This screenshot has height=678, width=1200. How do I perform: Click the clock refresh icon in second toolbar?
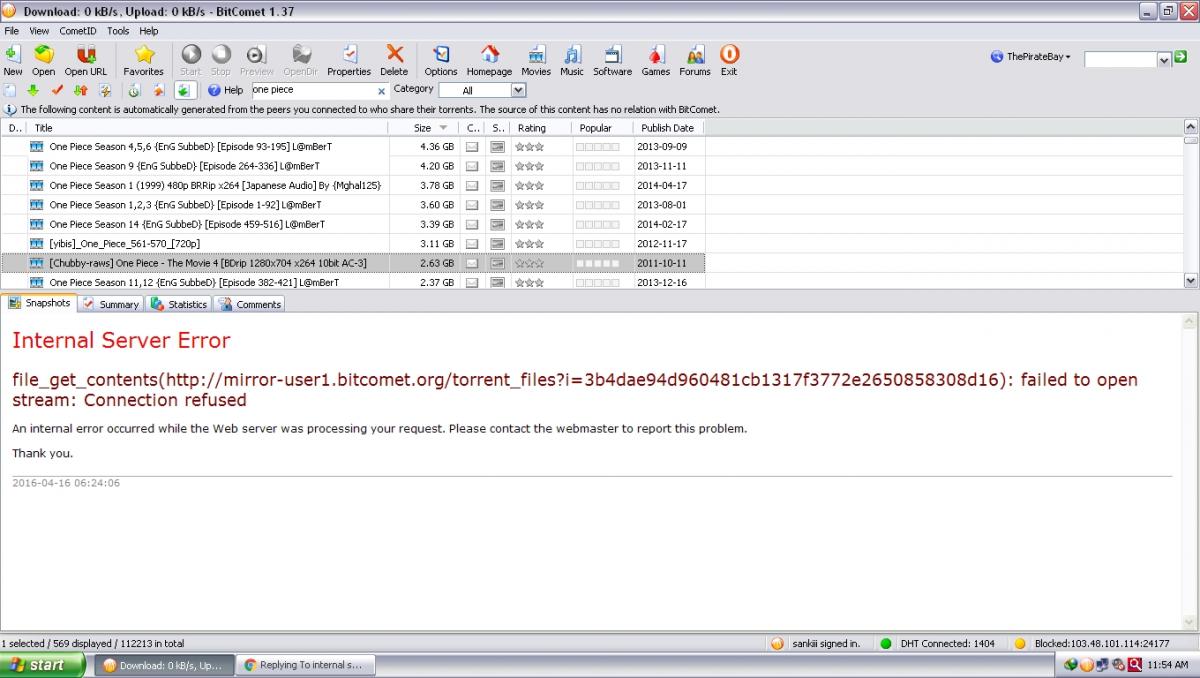[x=134, y=90]
